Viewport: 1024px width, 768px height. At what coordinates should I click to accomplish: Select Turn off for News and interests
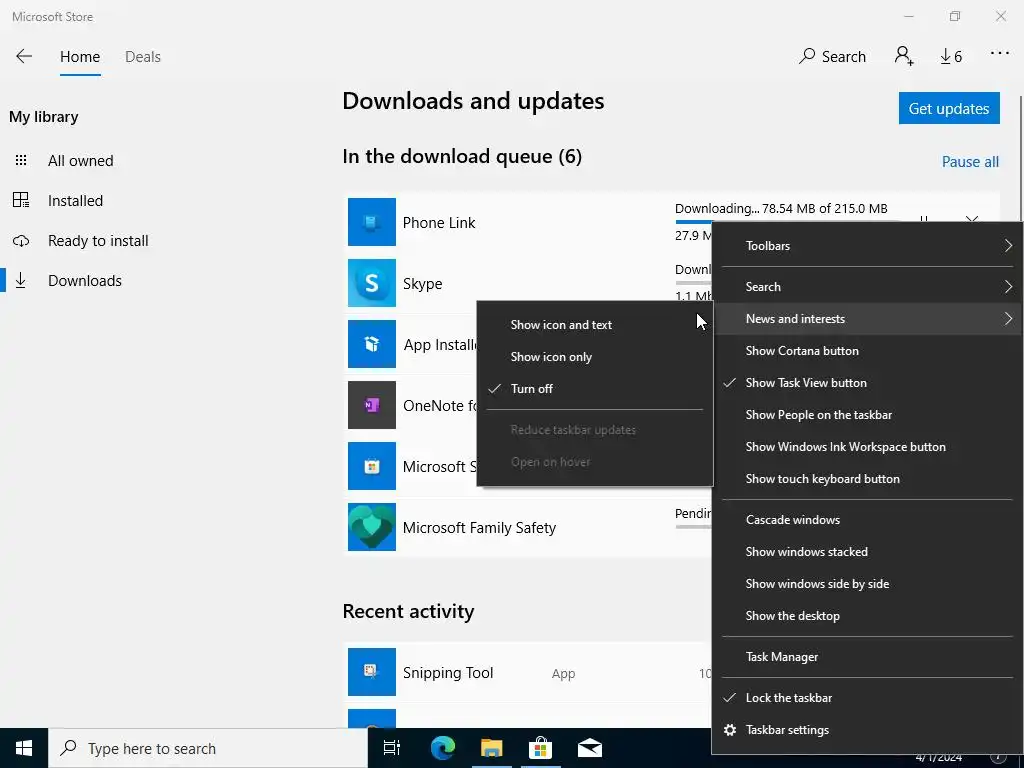(x=595, y=389)
